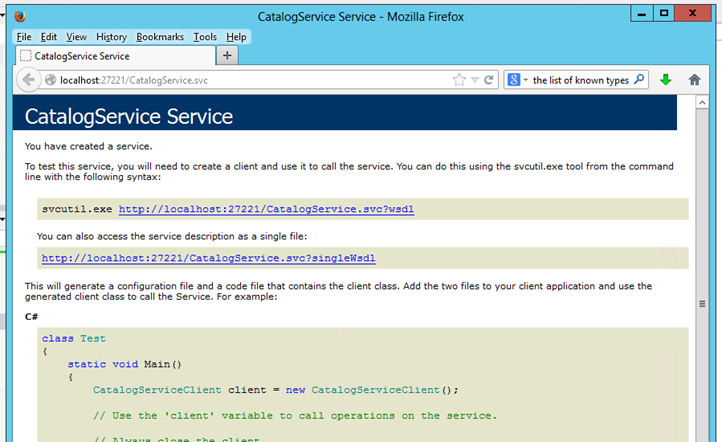
Task: Click the Back navigation arrow button
Action: [30, 80]
